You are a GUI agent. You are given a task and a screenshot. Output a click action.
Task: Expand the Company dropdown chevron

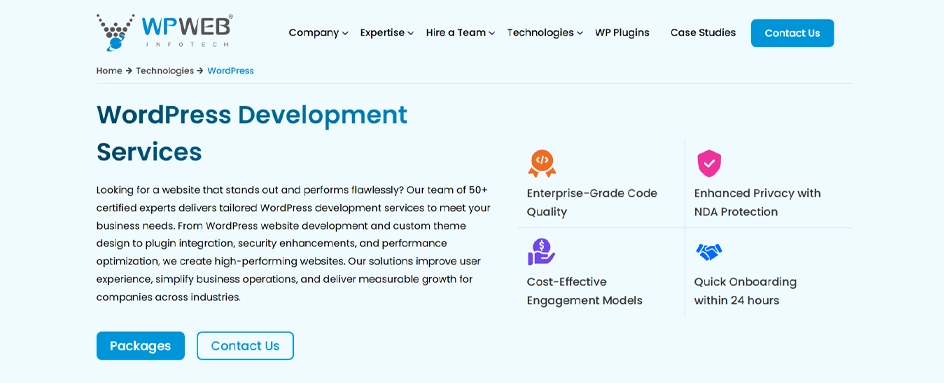[x=345, y=34]
